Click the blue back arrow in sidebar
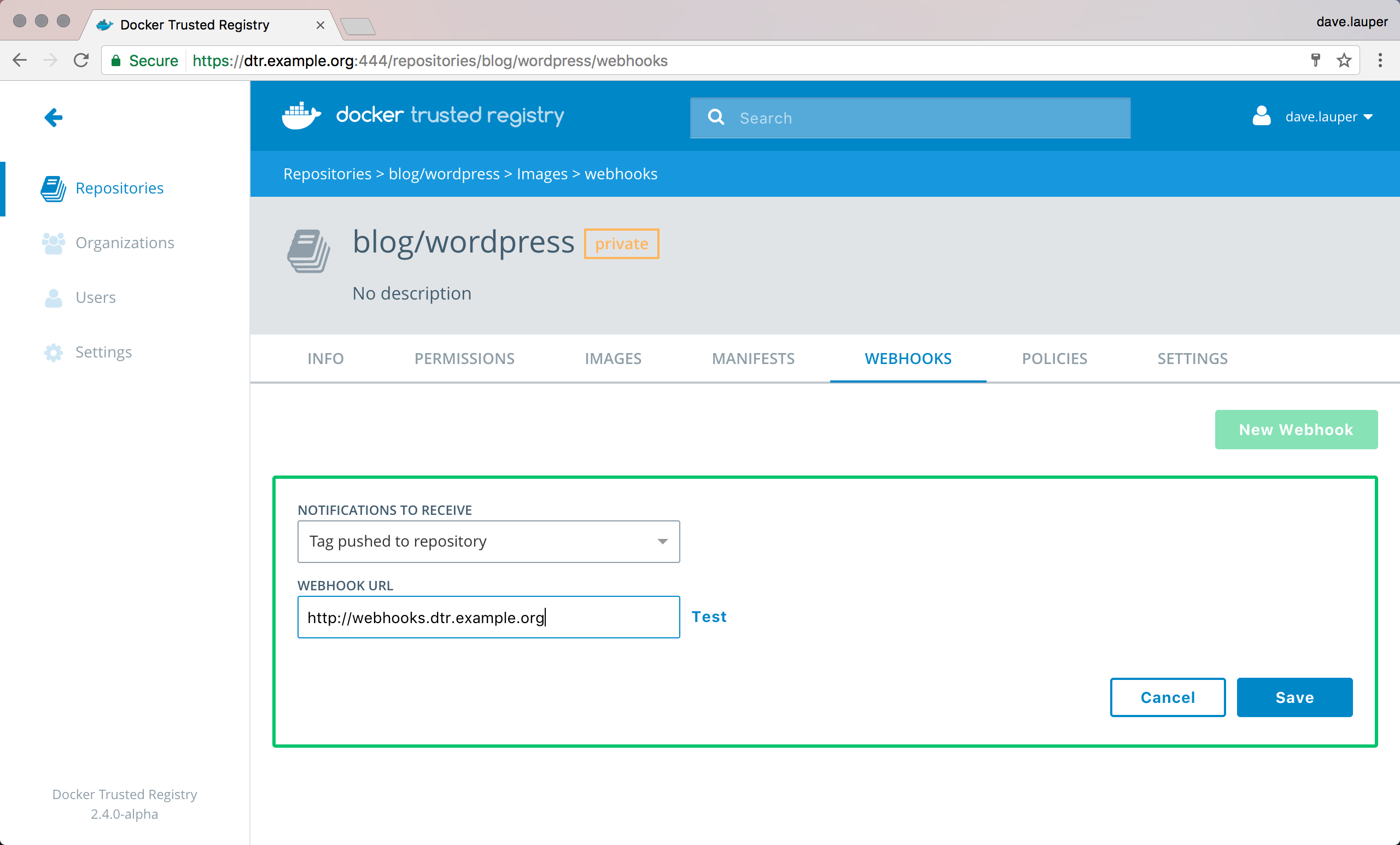The height and width of the screenshot is (845, 1400). 54,118
